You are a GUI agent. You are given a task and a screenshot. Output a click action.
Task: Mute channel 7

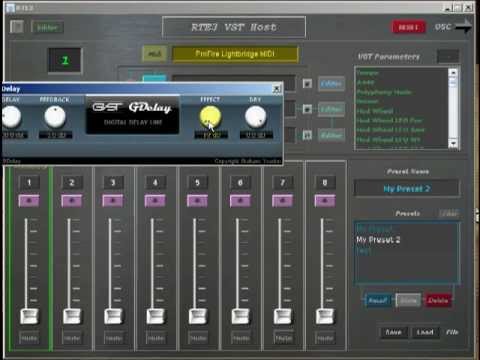283,338
